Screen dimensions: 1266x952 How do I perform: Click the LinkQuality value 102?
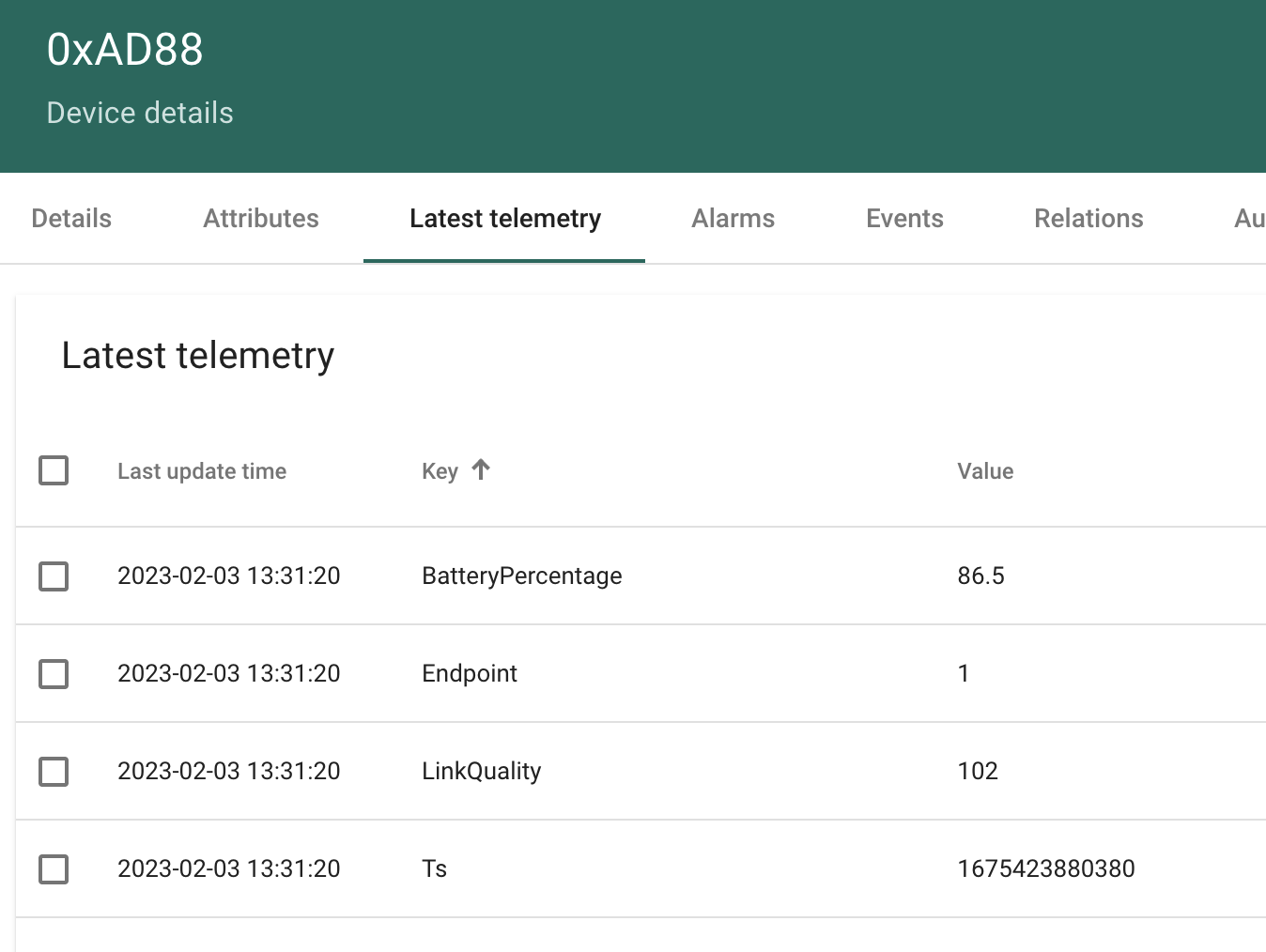(x=978, y=771)
